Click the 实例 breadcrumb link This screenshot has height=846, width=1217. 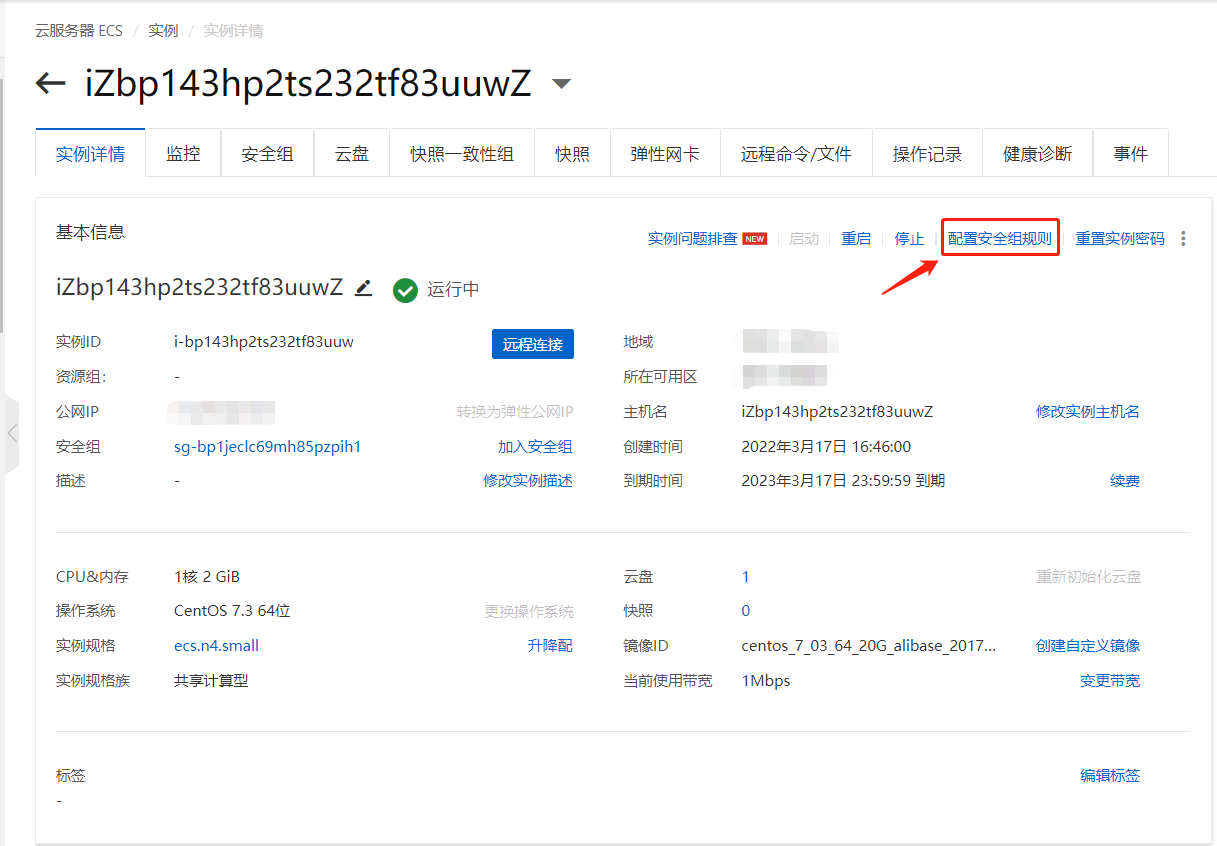click(163, 31)
